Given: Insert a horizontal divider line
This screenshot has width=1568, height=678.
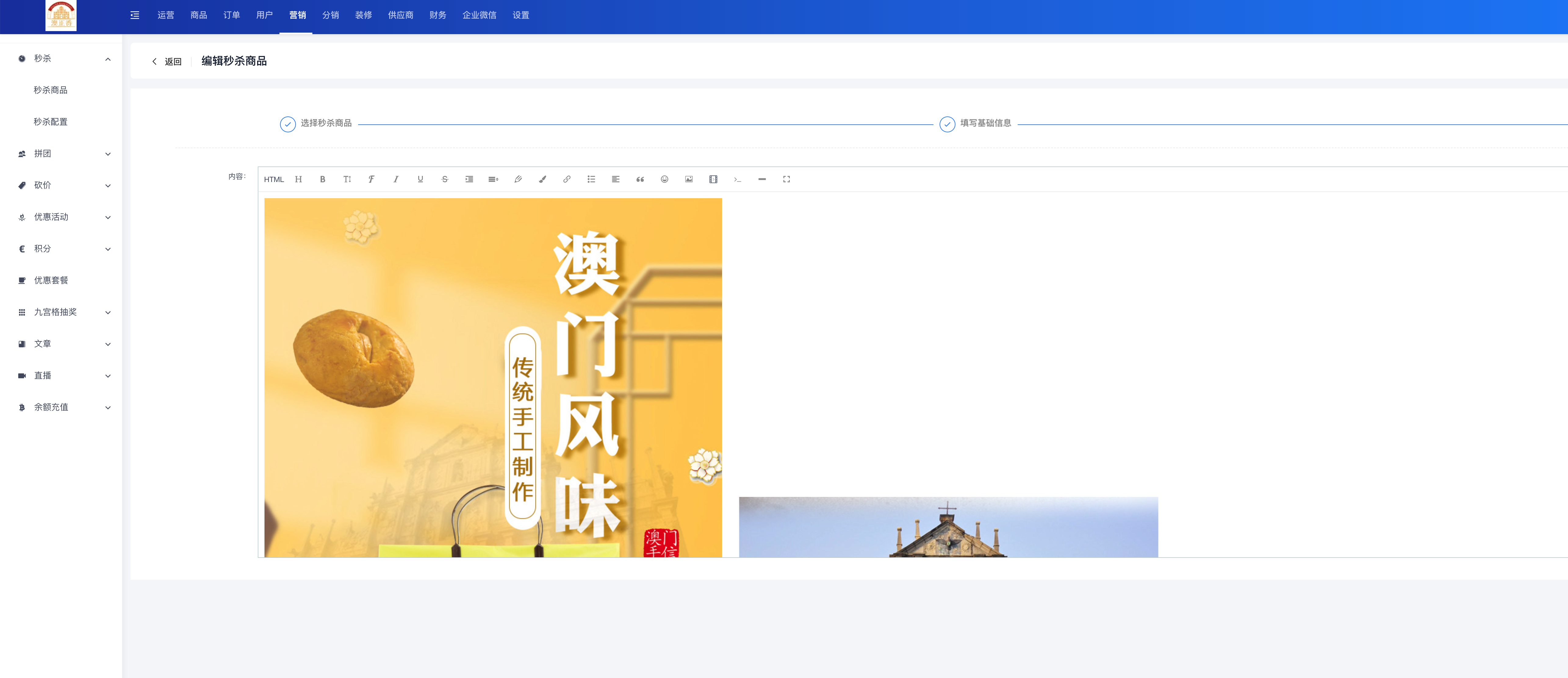Looking at the screenshot, I should click(x=762, y=179).
